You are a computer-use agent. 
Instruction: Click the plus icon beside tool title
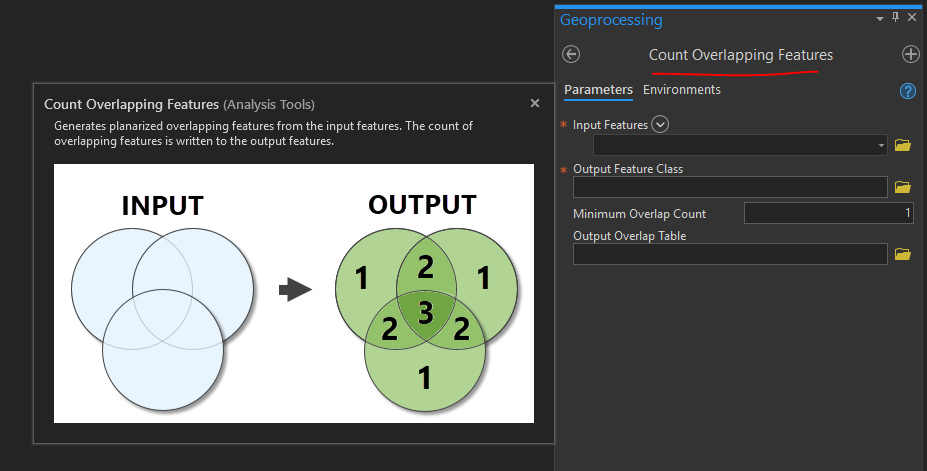click(910, 55)
